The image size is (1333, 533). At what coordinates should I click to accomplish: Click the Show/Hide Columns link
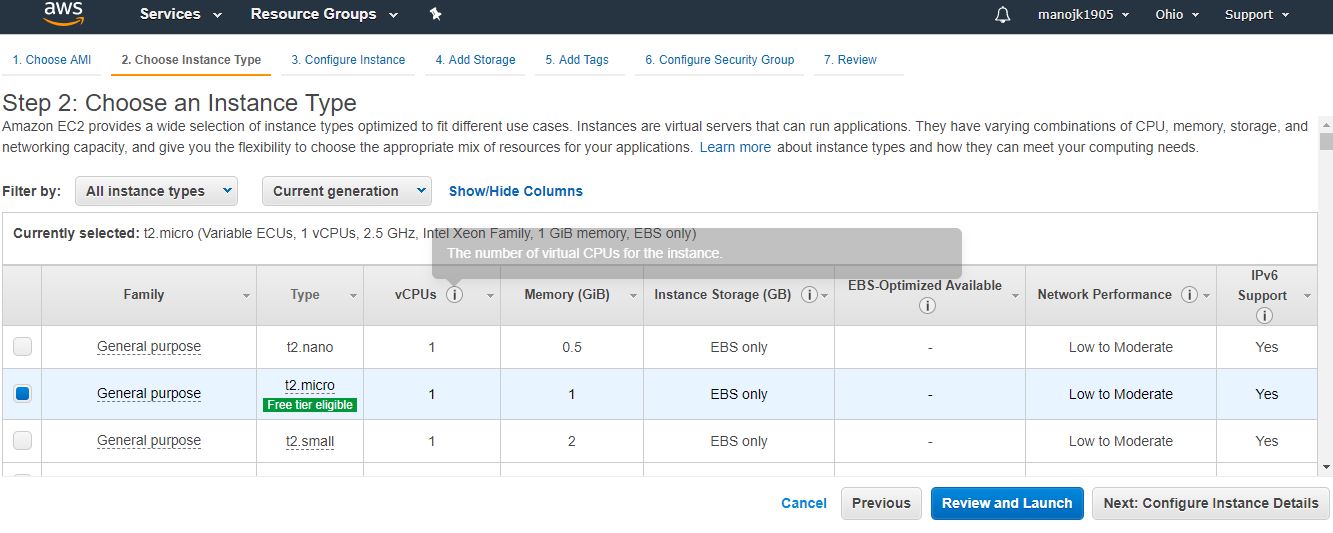coord(516,191)
